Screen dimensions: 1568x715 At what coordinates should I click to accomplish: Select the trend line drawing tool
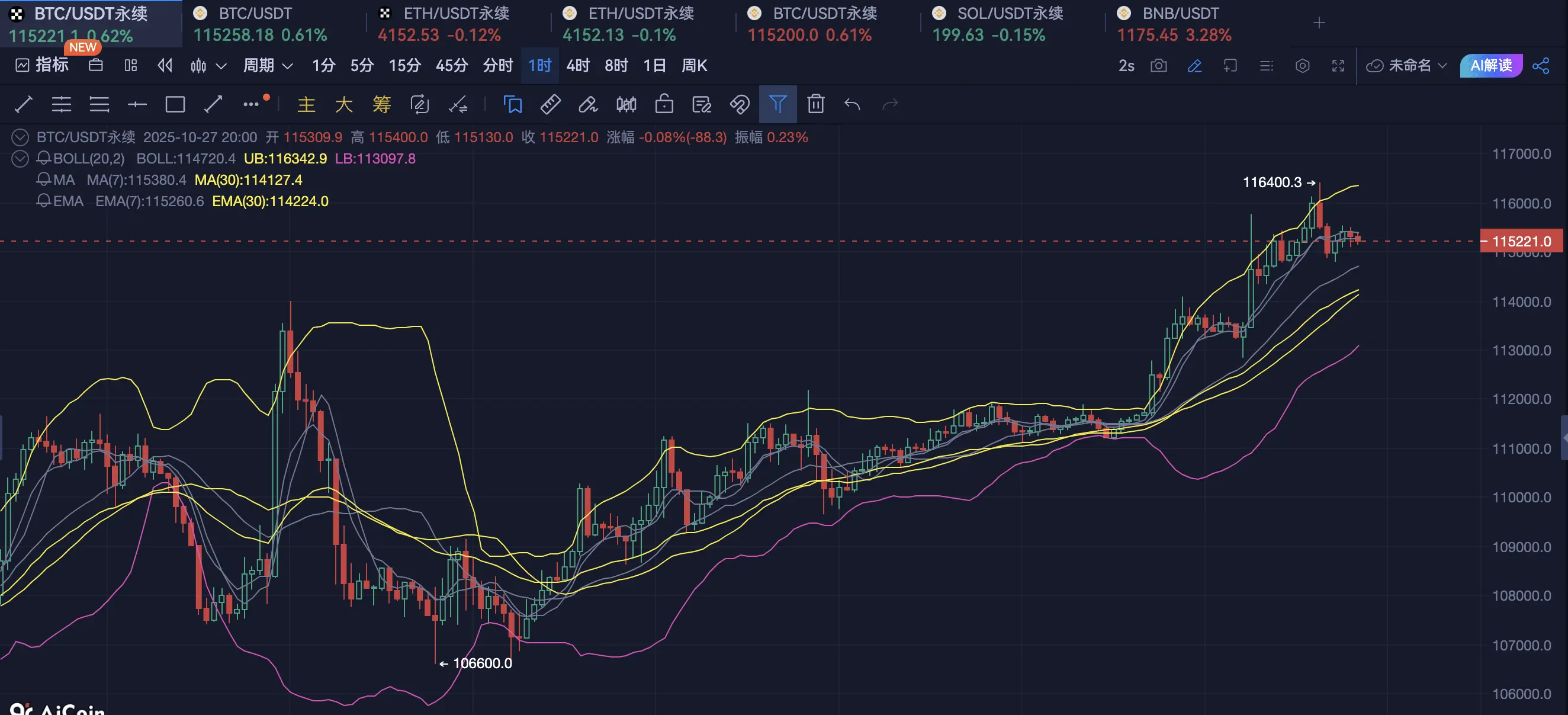23,104
